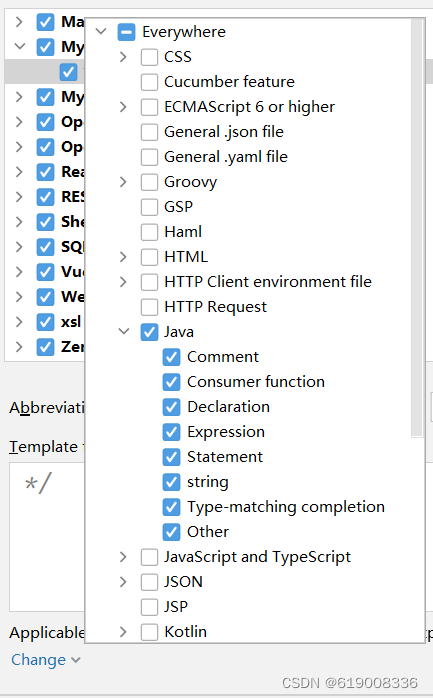Expand the HTML context node
The image size is (433, 698).
[123, 257]
